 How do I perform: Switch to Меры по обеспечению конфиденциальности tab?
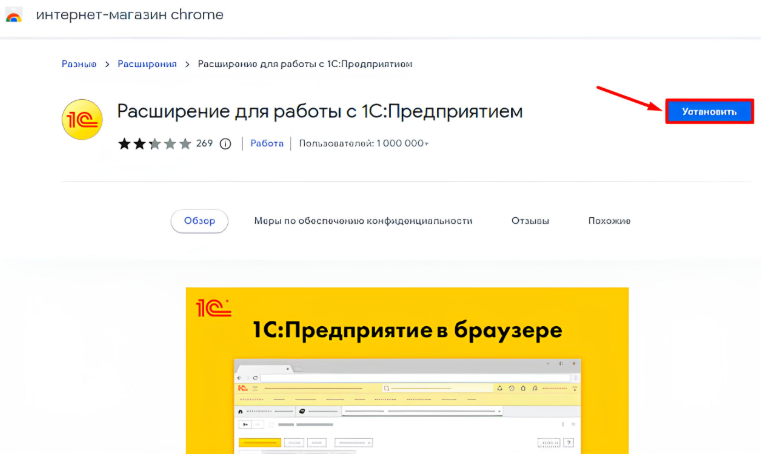(x=363, y=221)
